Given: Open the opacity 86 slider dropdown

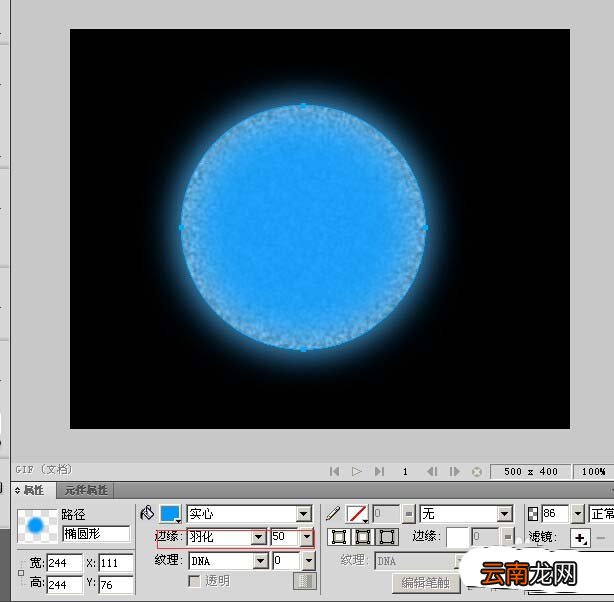Looking at the screenshot, I should click(578, 513).
